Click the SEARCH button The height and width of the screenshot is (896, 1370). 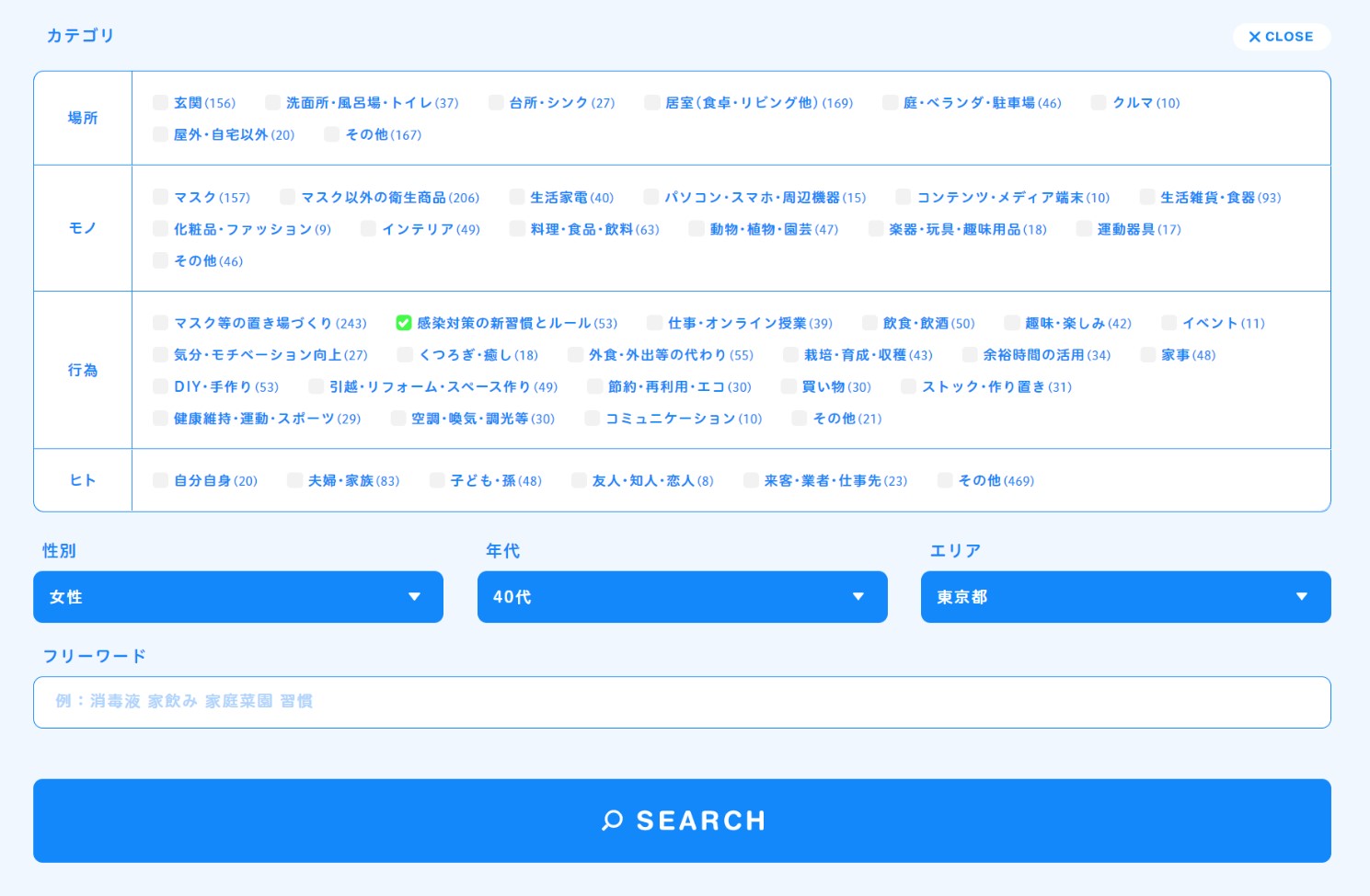[x=682, y=821]
